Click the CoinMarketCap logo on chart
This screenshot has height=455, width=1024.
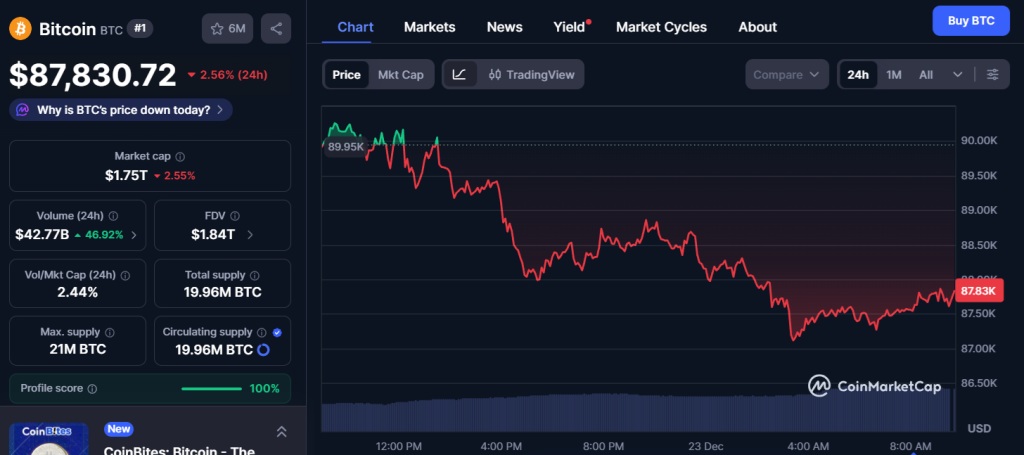(x=874, y=386)
